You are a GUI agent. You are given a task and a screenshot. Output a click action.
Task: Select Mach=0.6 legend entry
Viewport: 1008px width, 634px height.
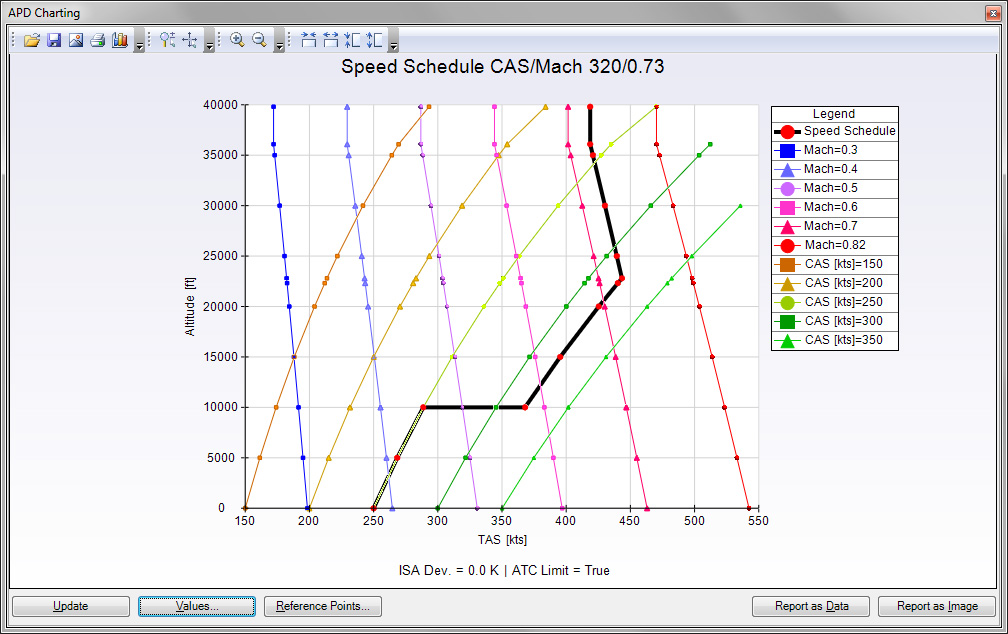point(834,207)
